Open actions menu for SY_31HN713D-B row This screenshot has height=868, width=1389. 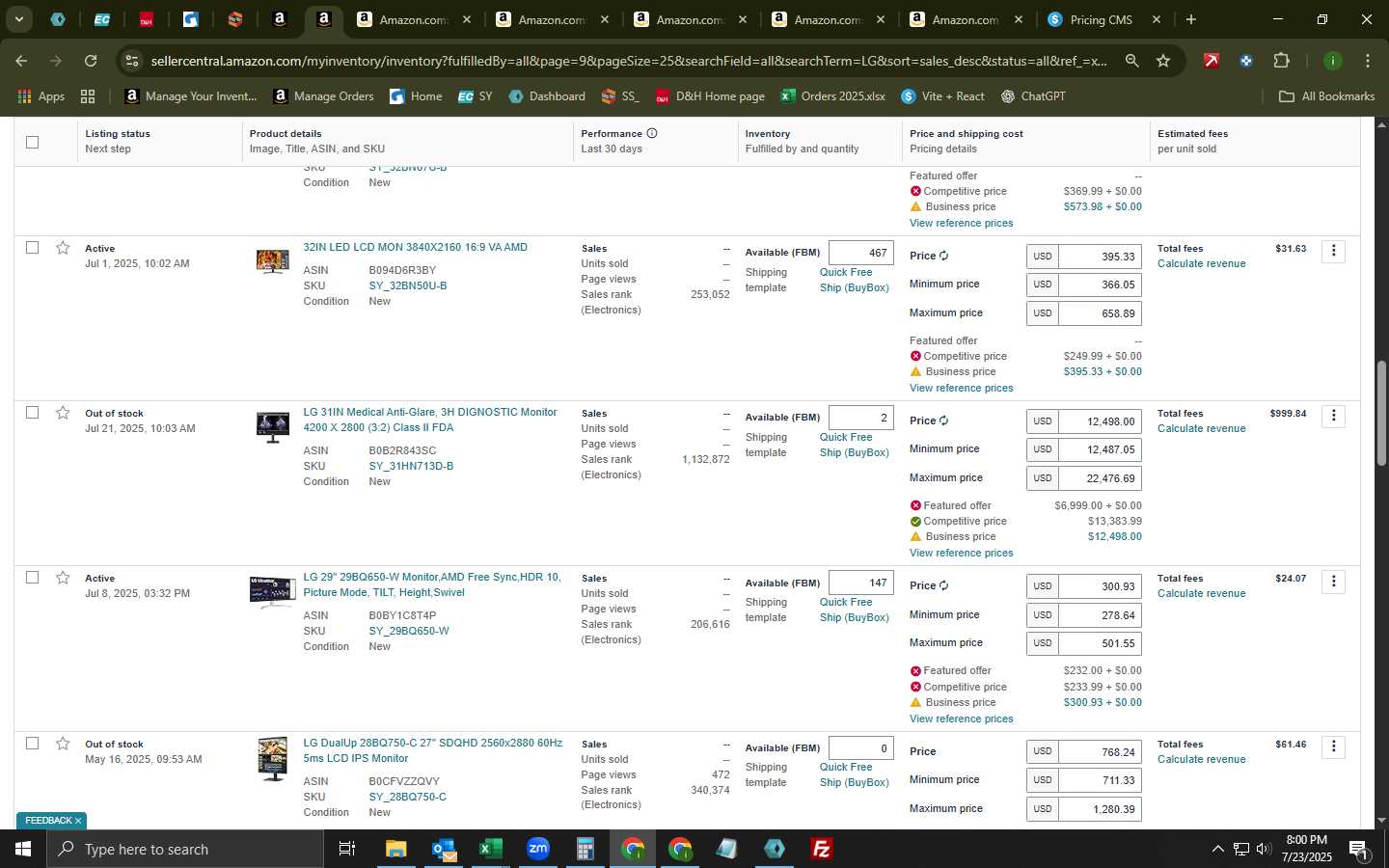[1333, 416]
